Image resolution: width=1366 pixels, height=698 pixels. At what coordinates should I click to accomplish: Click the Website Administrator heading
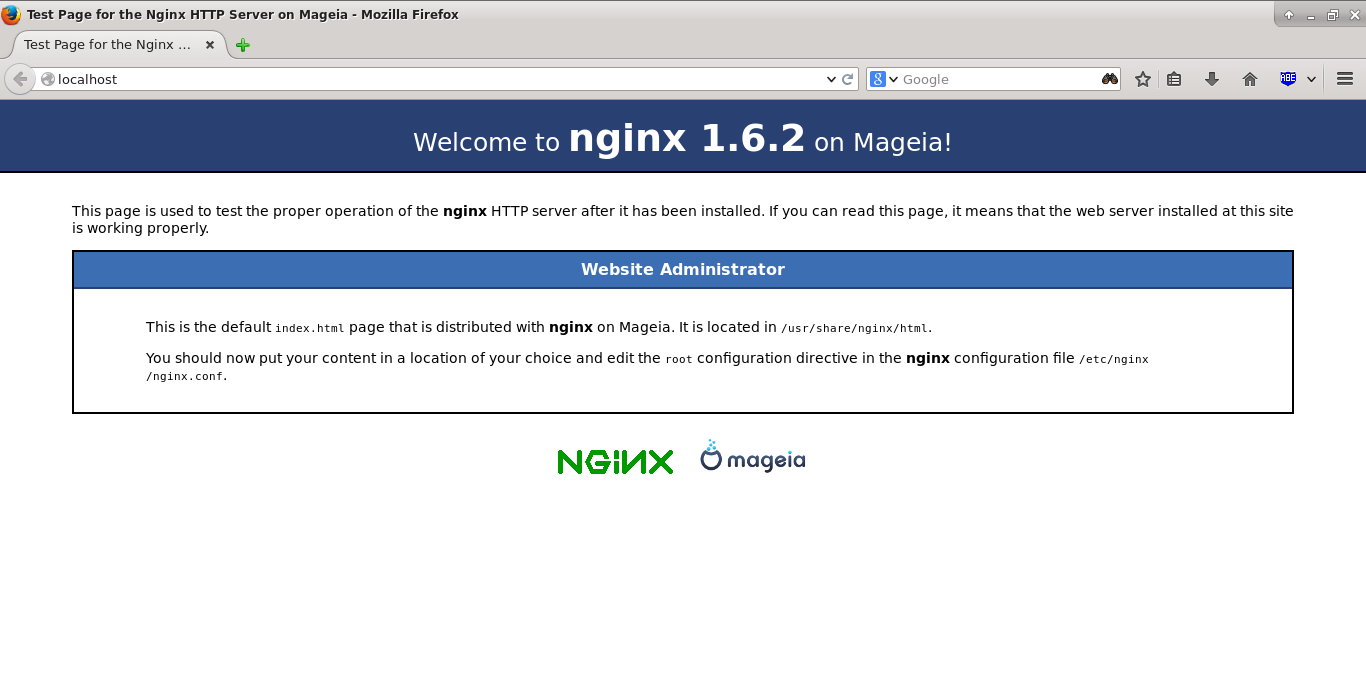pyautogui.click(x=683, y=269)
